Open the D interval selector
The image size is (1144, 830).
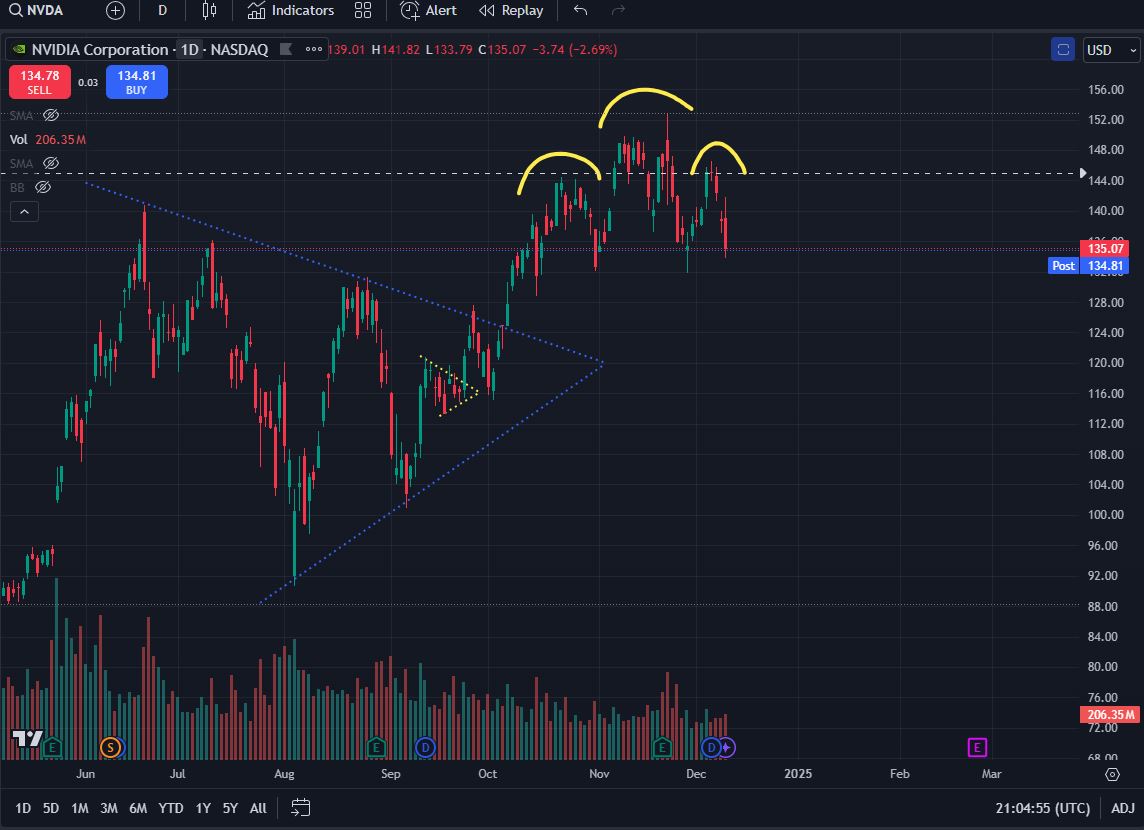pos(162,10)
